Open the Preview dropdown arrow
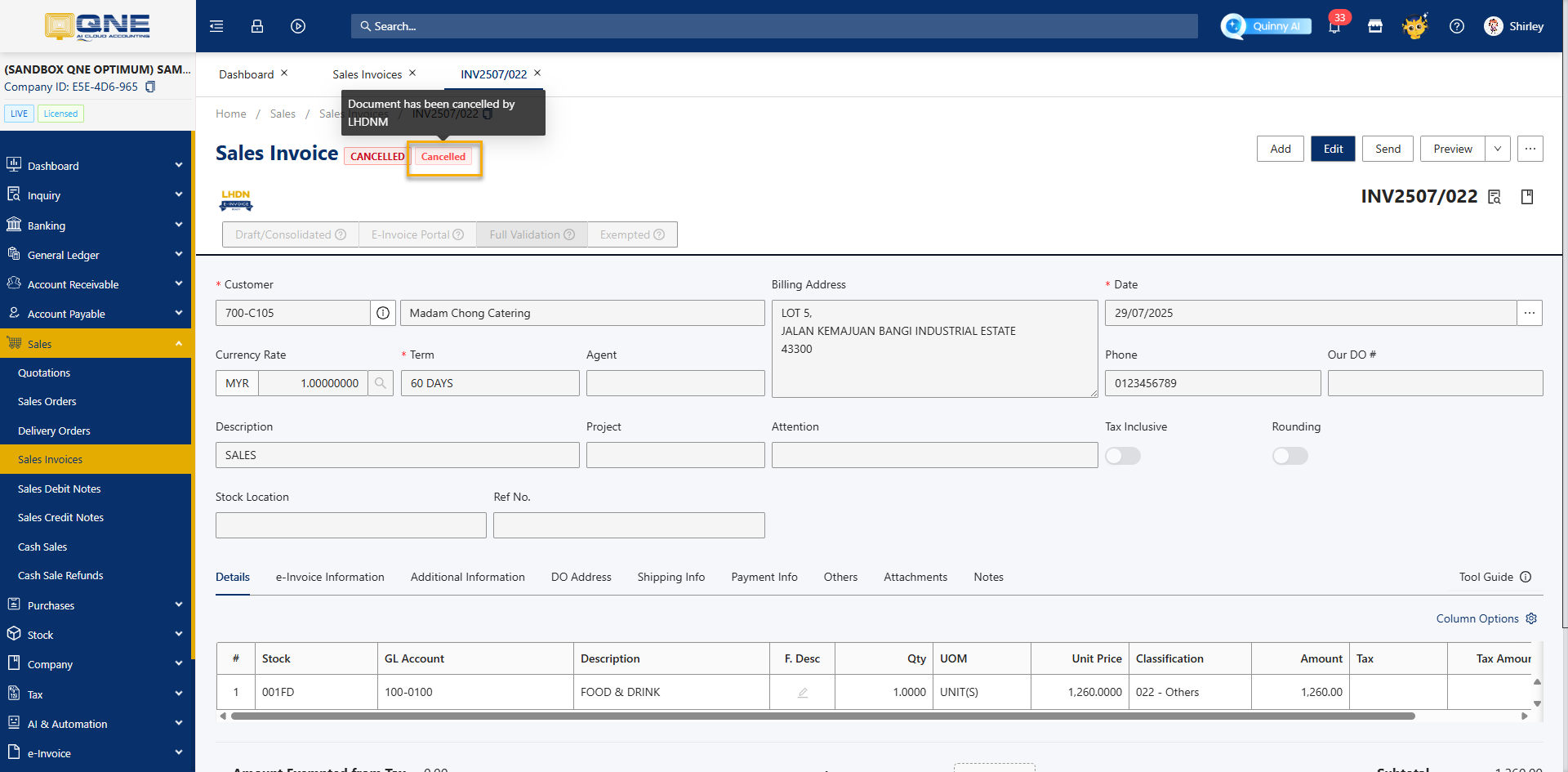The width and height of the screenshot is (1568, 772). [1498, 149]
